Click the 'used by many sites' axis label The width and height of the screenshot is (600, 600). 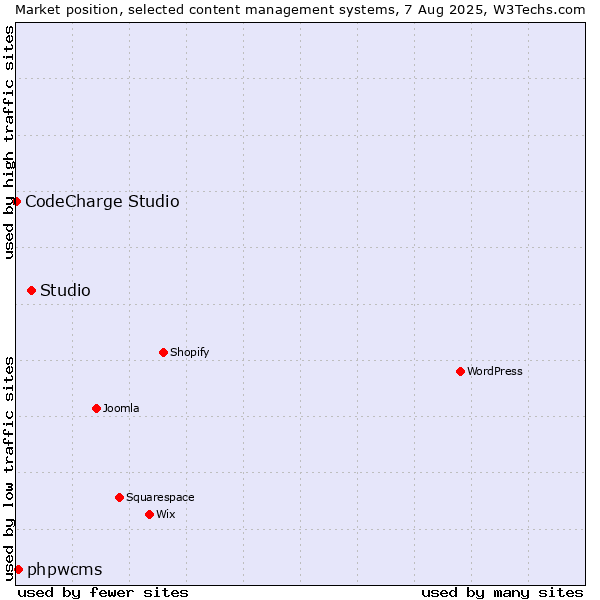coord(502,593)
